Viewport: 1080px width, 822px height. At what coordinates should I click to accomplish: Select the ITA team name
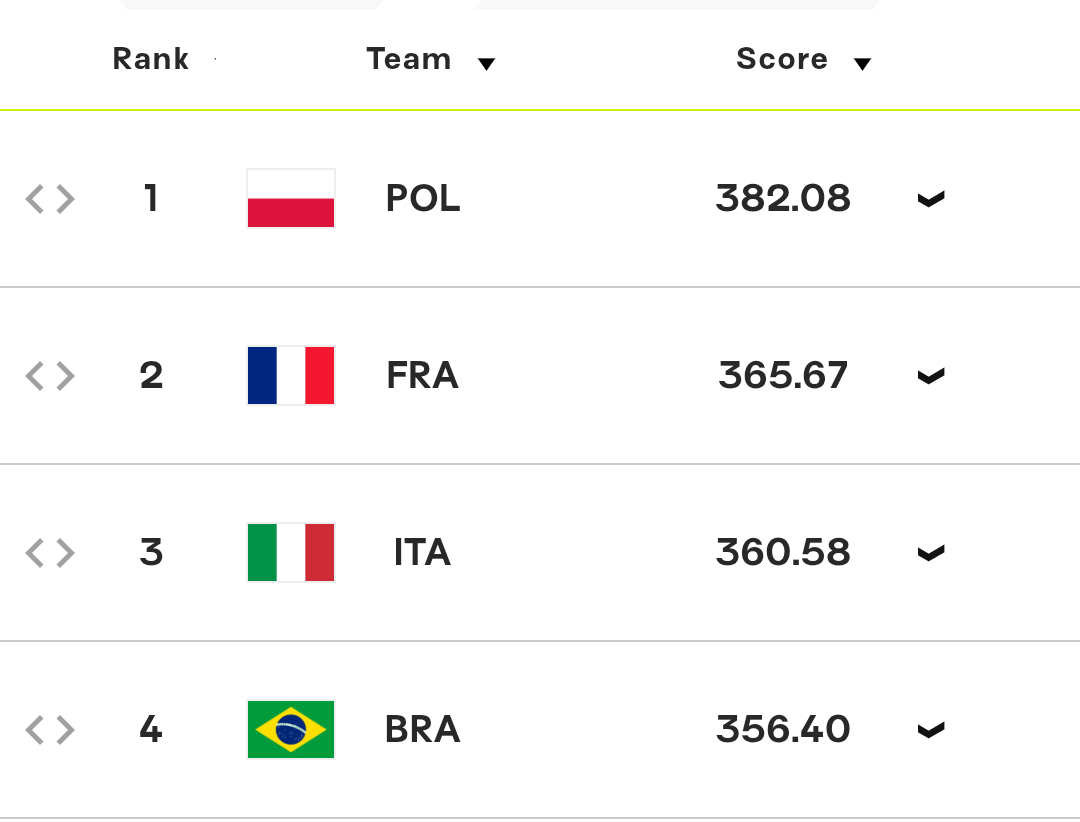[x=422, y=553]
